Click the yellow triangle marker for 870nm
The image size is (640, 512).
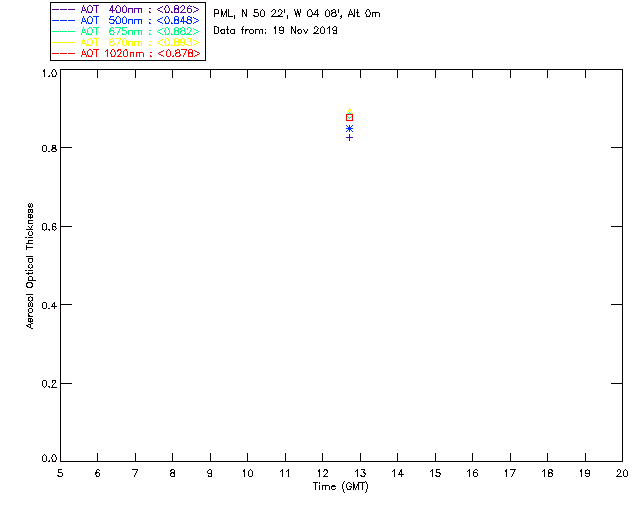(x=349, y=111)
